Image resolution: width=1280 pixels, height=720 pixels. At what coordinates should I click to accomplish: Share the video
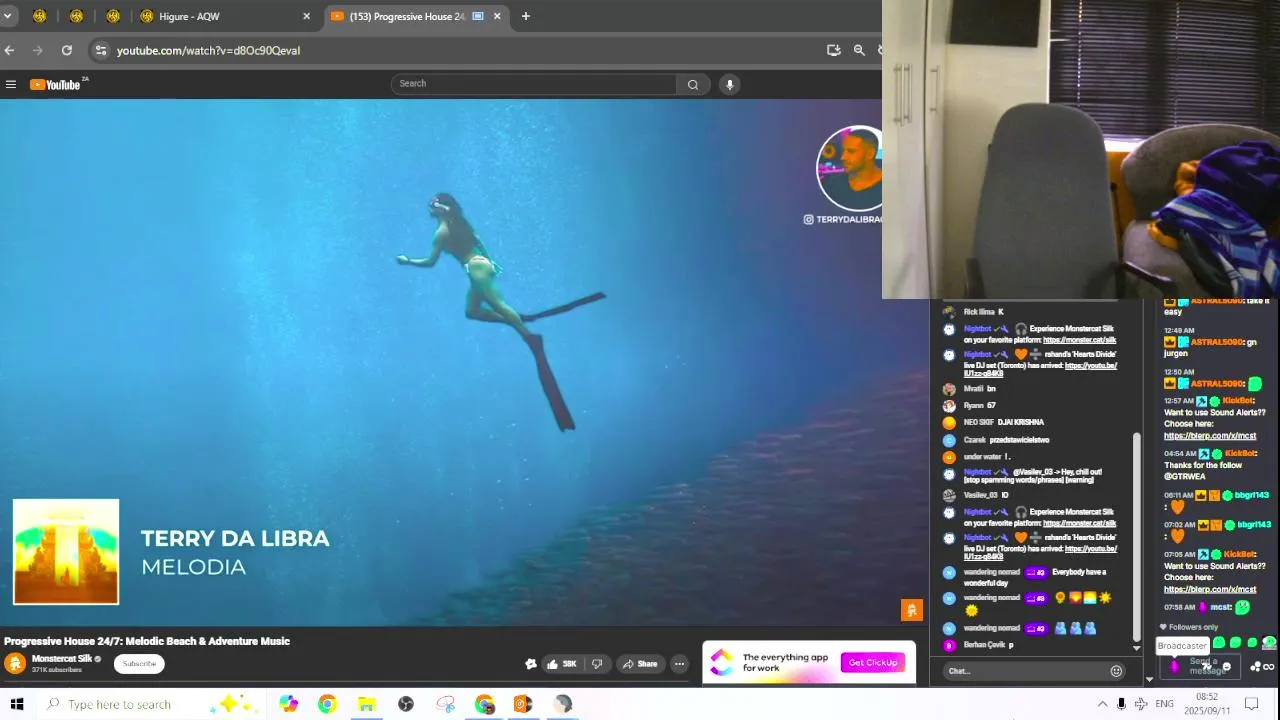point(639,664)
